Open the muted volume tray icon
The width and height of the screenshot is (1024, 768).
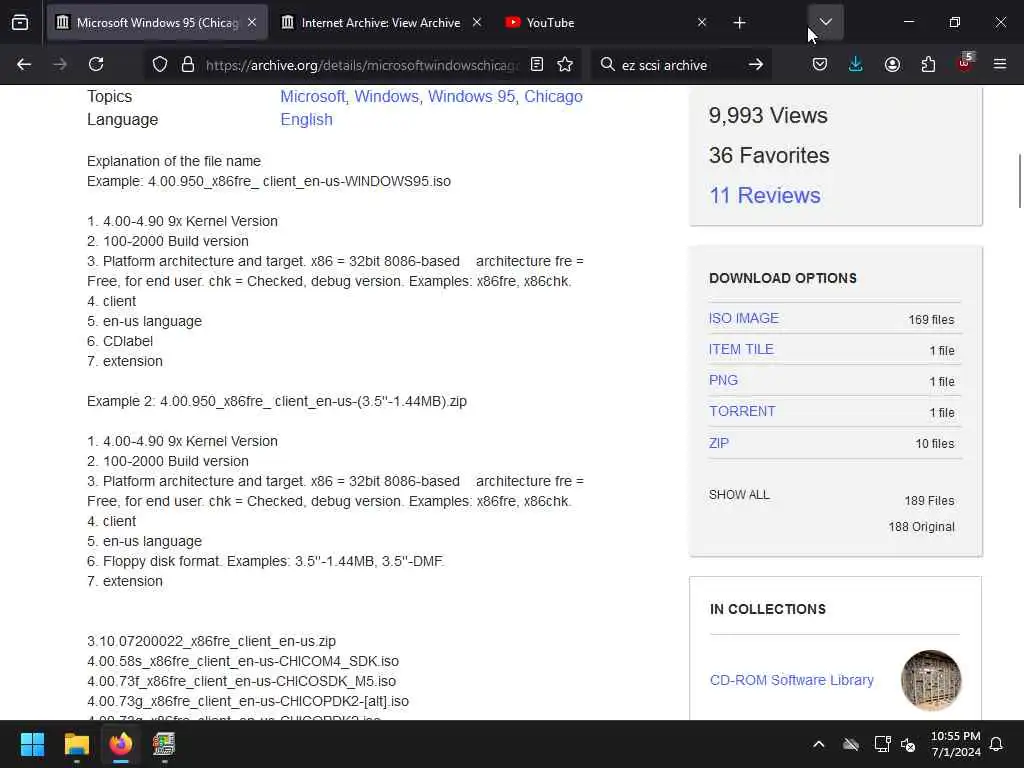click(908, 744)
